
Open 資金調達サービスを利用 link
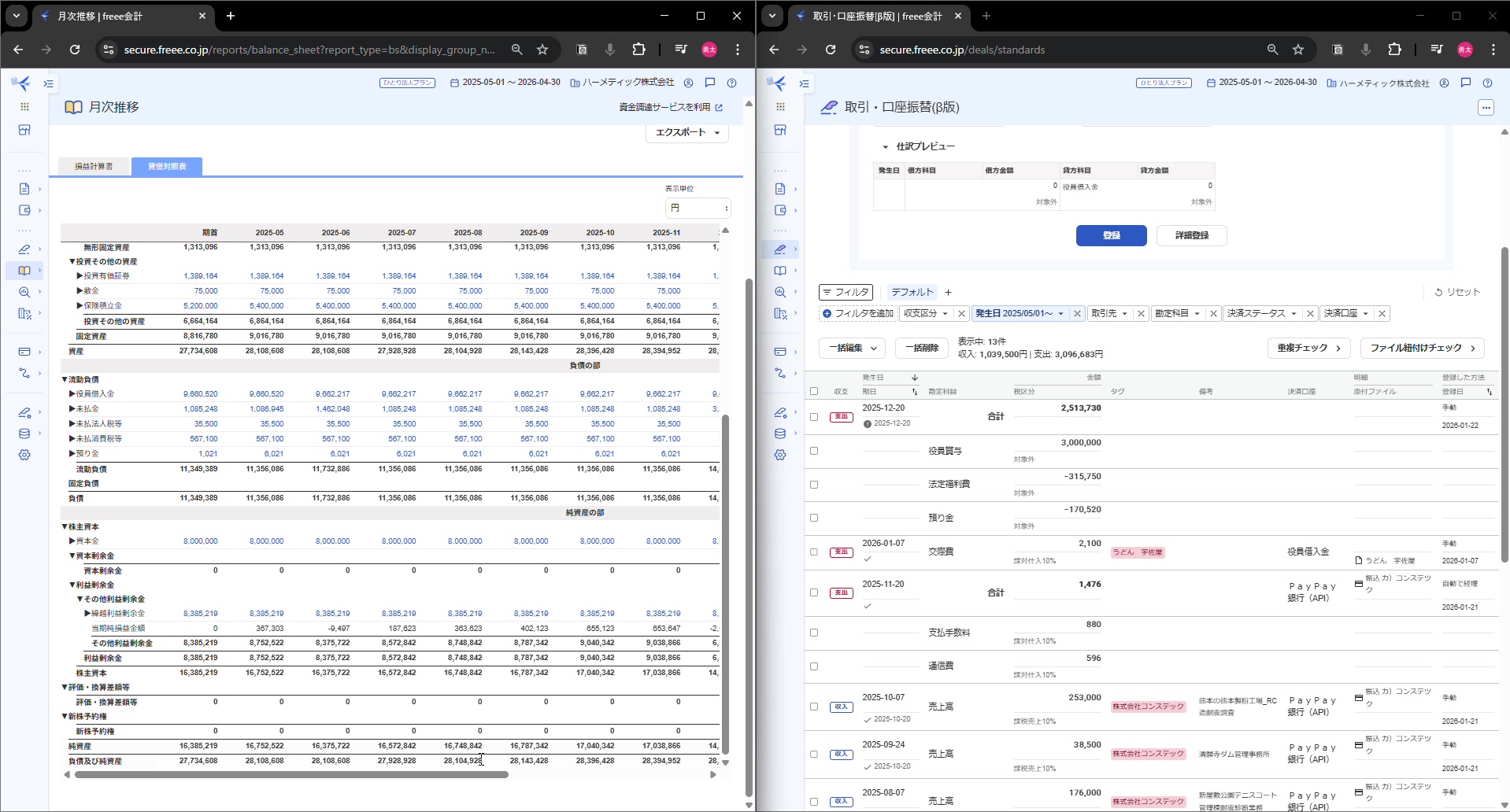(670, 107)
